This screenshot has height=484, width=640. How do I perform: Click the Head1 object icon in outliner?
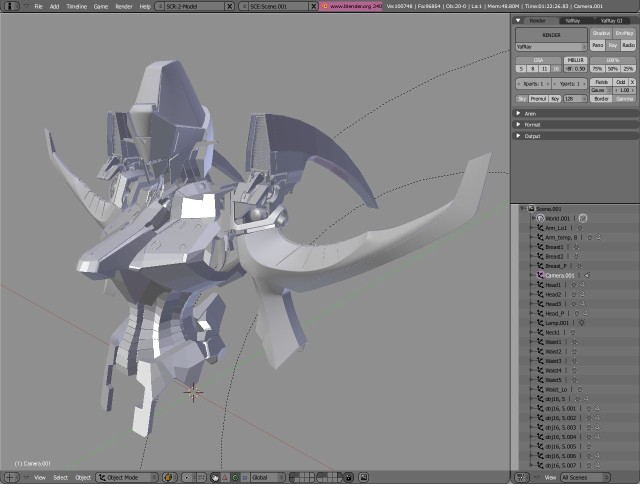539,285
